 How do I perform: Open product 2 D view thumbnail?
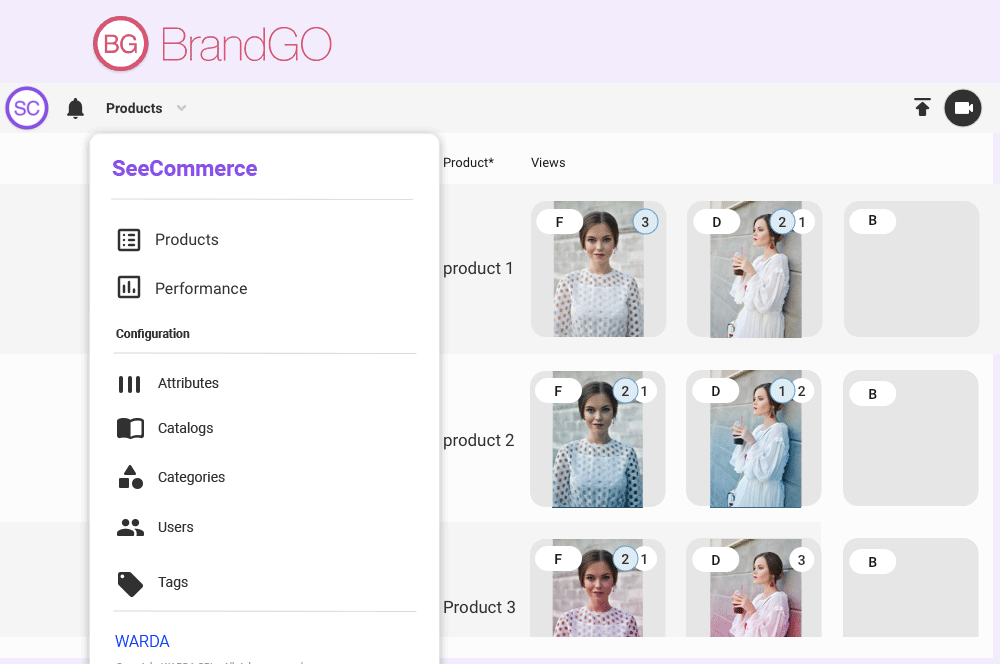(x=754, y=439)
